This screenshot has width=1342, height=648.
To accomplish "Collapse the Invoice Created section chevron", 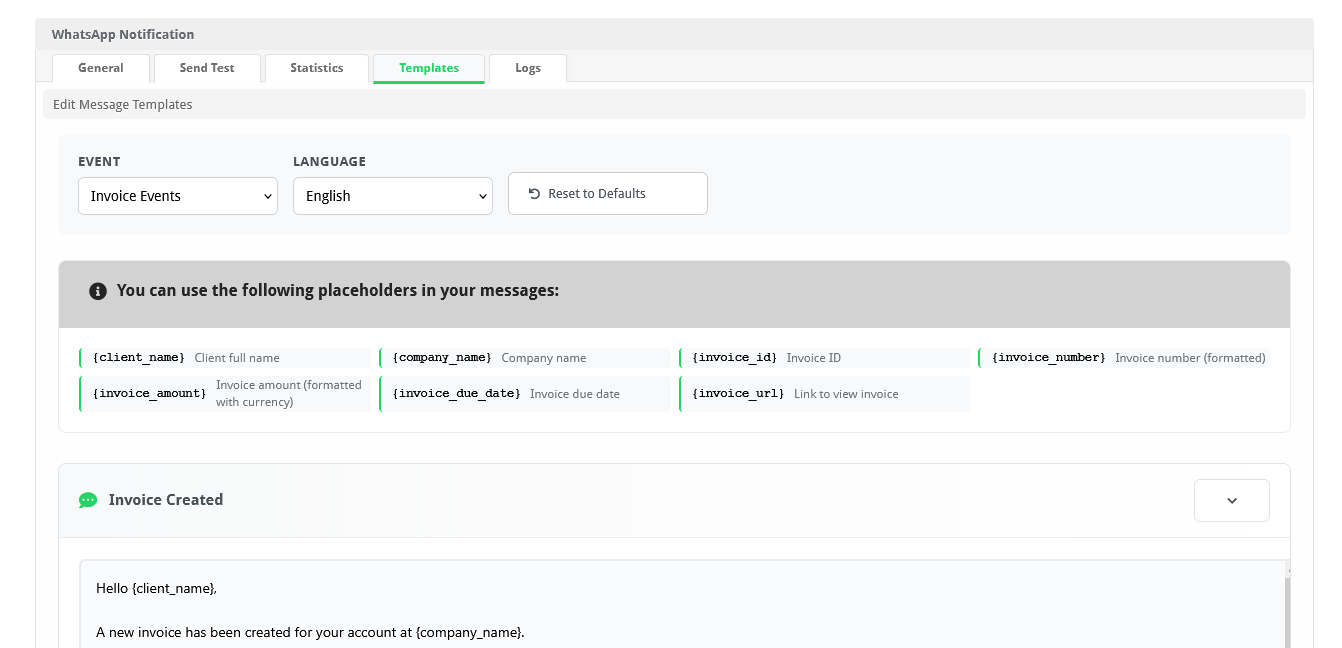I will (1231, 500).
